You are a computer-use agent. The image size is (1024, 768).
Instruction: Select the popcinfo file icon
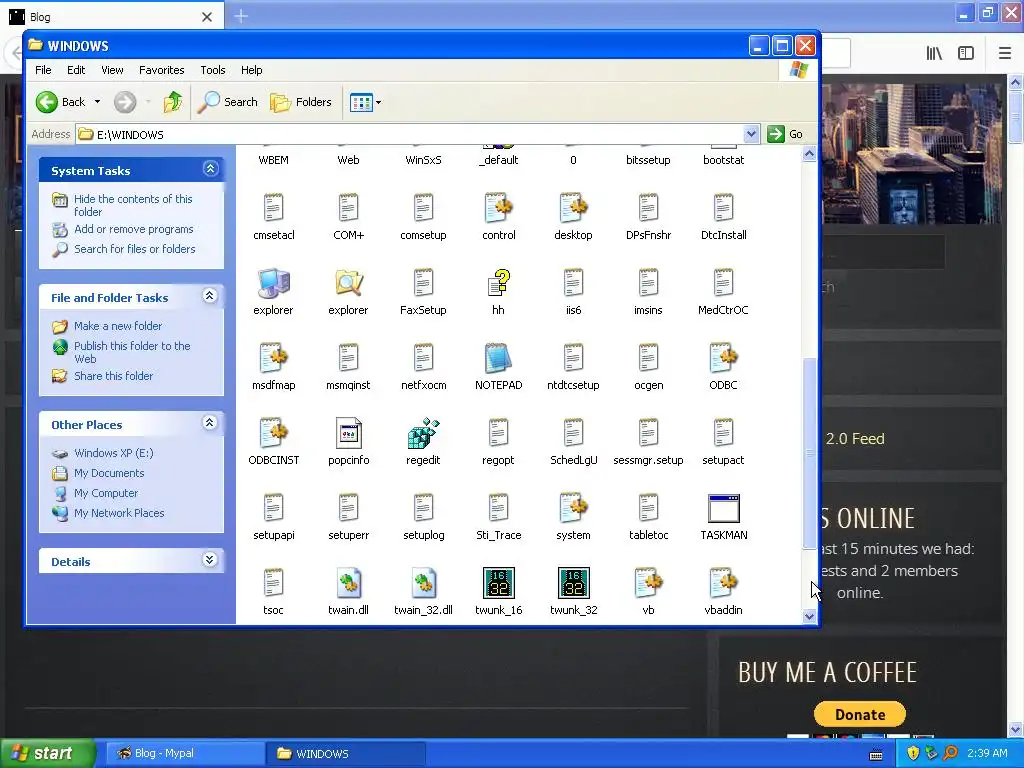click(348, 433)
